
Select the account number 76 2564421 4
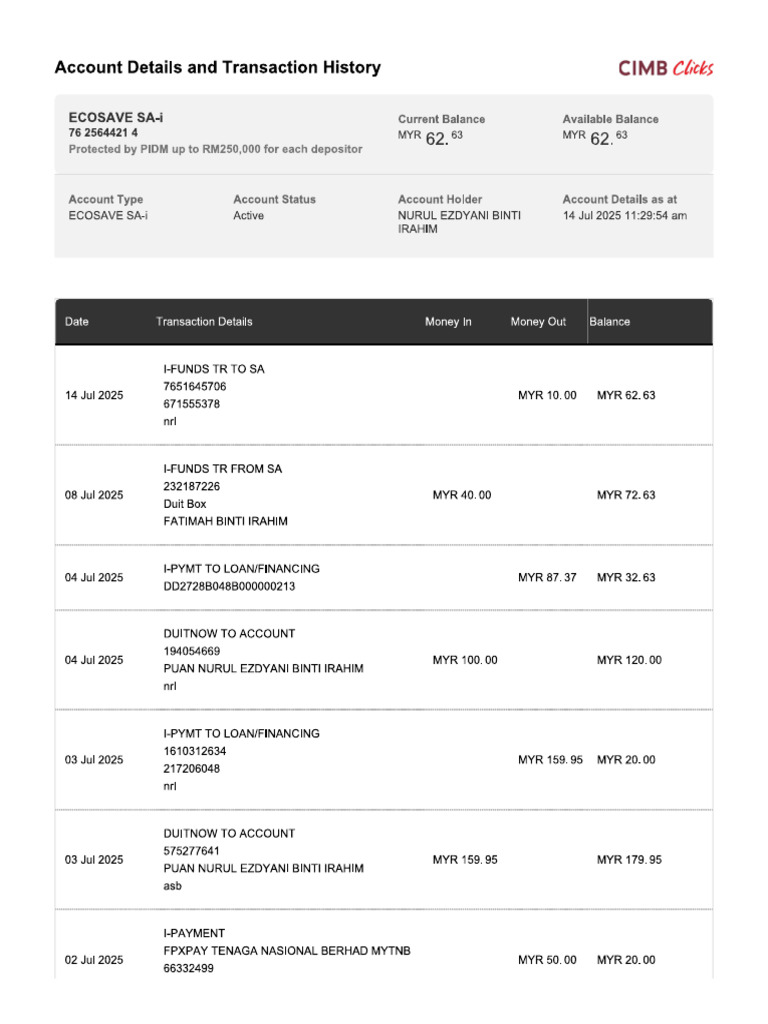(x=103, y=133)
